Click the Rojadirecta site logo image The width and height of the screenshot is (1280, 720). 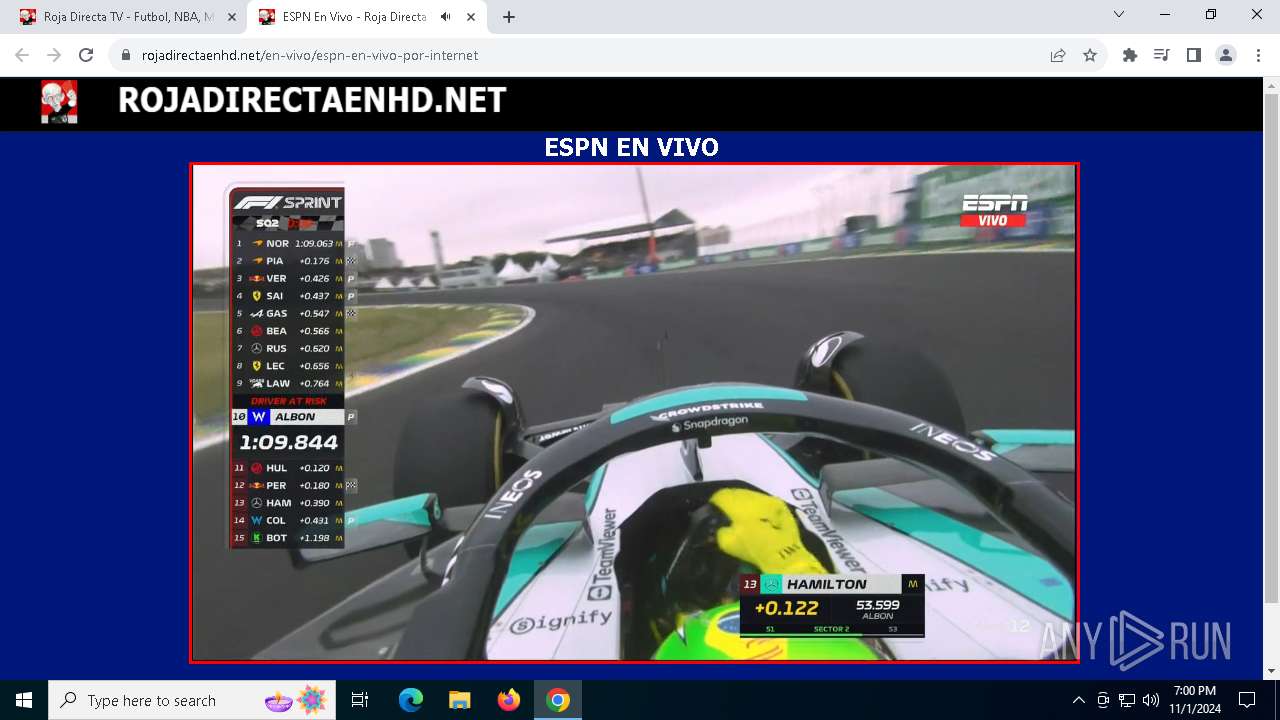point(59,102)
